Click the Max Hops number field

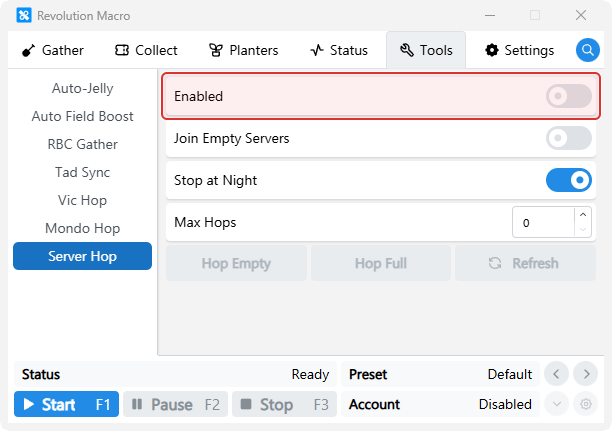543,222
